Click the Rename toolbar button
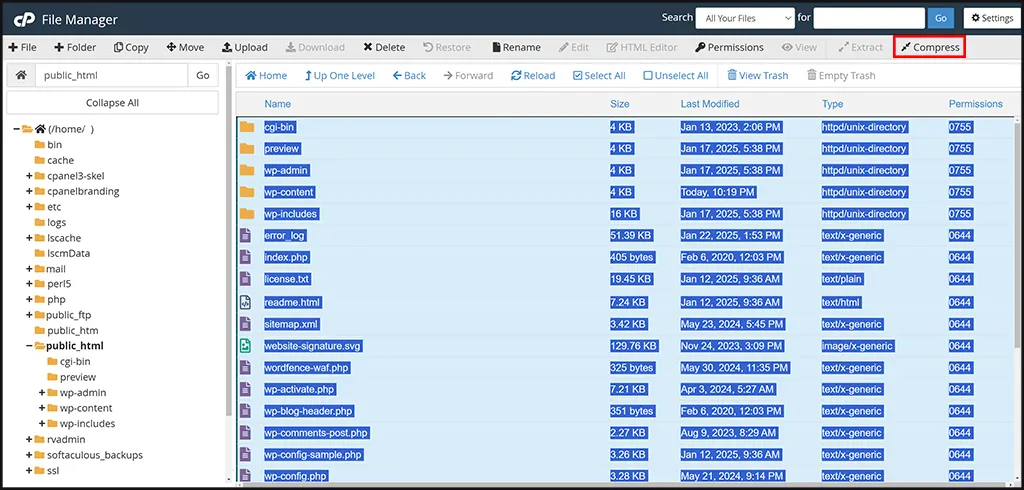 (x=516, y=47)
